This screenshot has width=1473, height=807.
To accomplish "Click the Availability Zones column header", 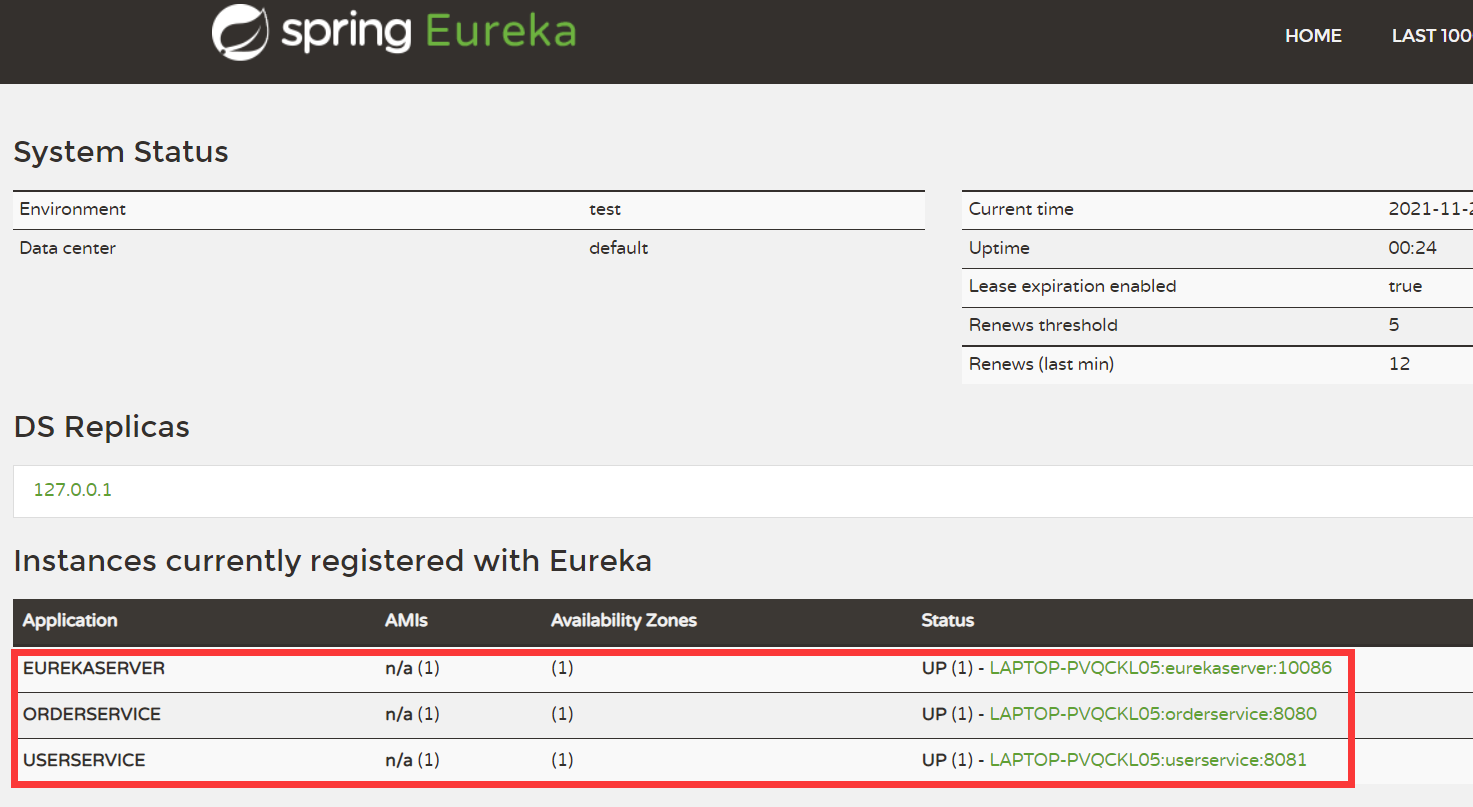I will click(x=624, y=620).
